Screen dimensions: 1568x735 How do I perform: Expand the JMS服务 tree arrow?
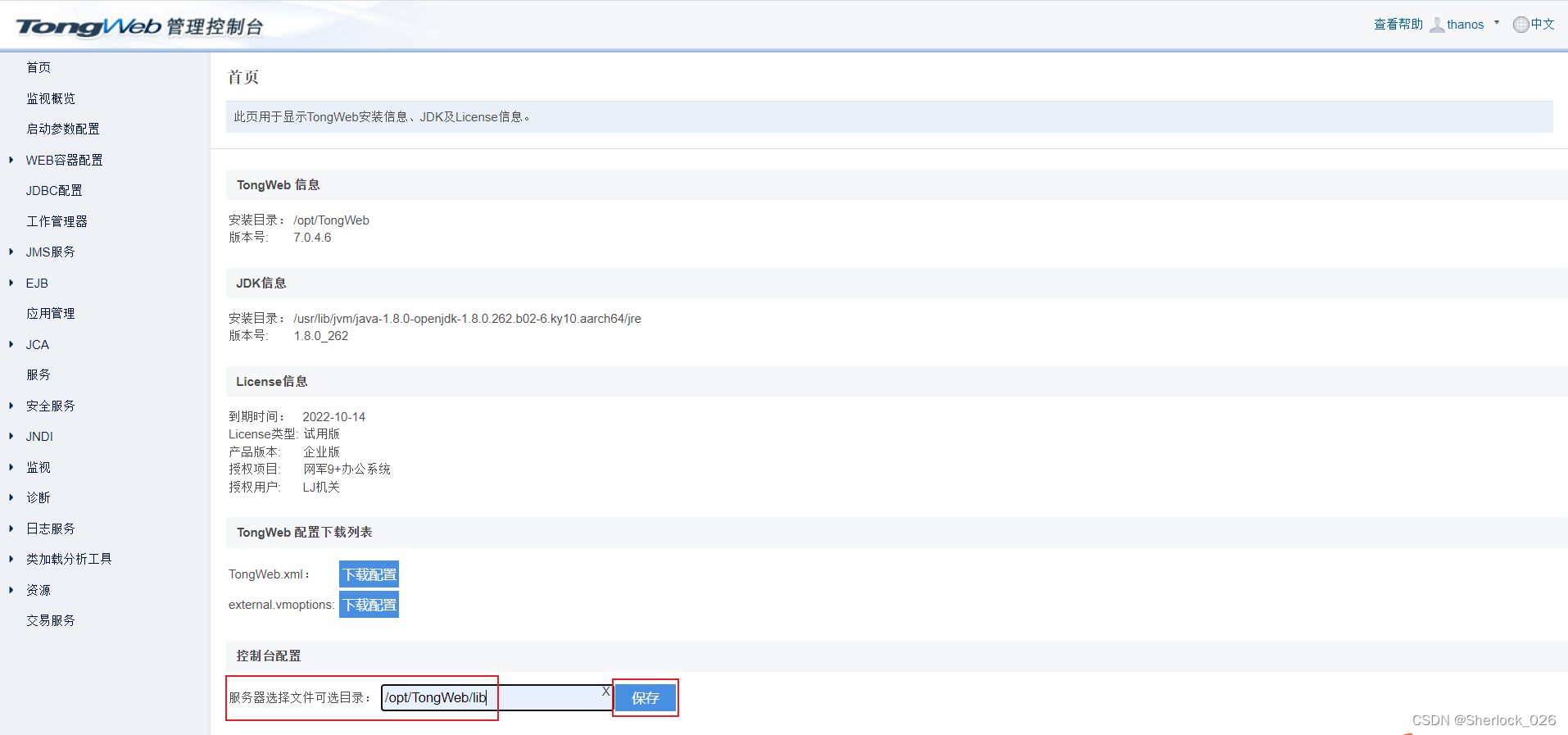click(x=11, y=252)
